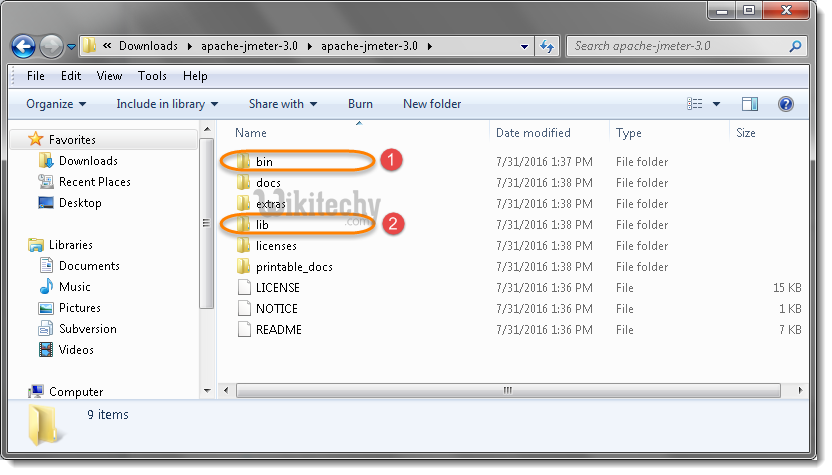This screenshot has width=832, height=475.
Task: Open the Edit menu
Action: 71,76
